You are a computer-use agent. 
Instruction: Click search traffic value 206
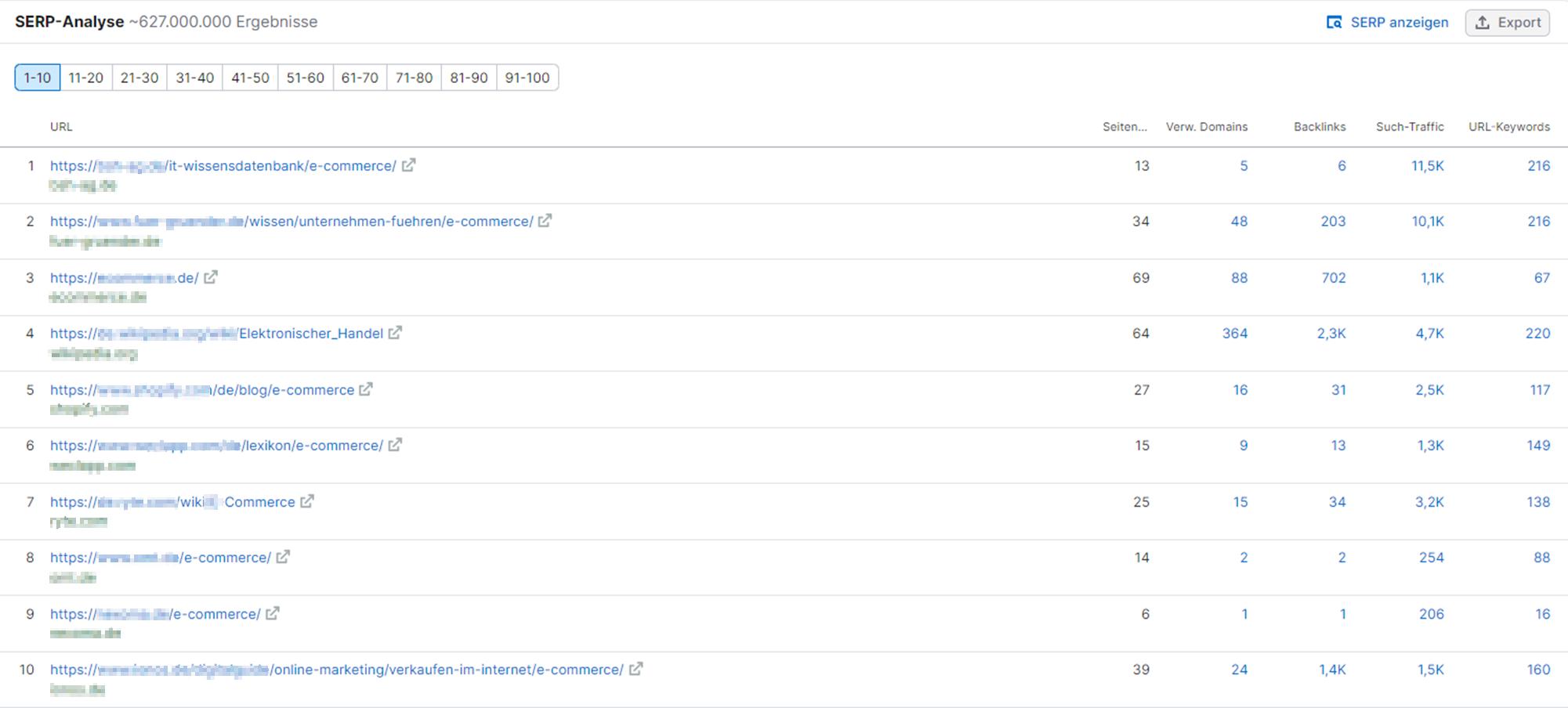pyautogui.click(x=1432, y=613)
